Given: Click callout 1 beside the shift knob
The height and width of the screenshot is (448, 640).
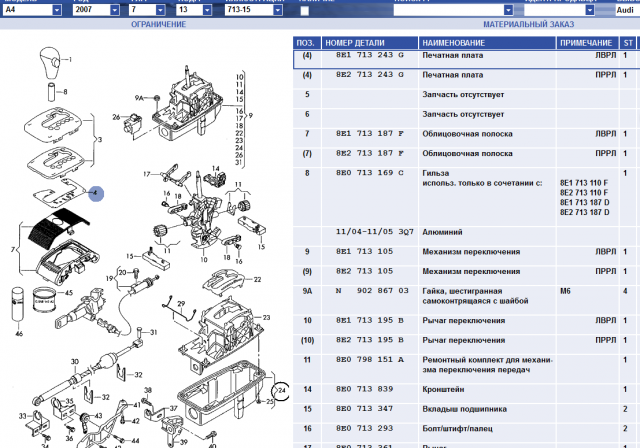Looking at the screenshot, I should click(70, 60).
